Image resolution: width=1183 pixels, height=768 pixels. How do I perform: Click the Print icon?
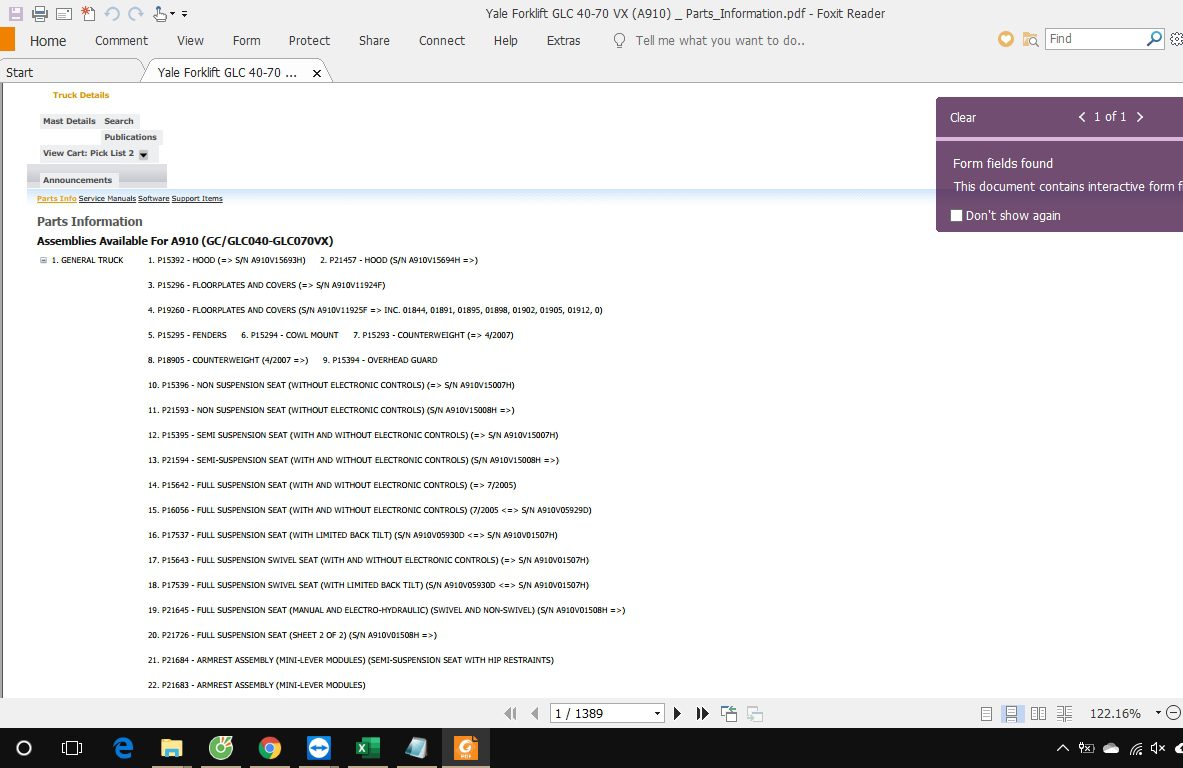pos(40,13)
